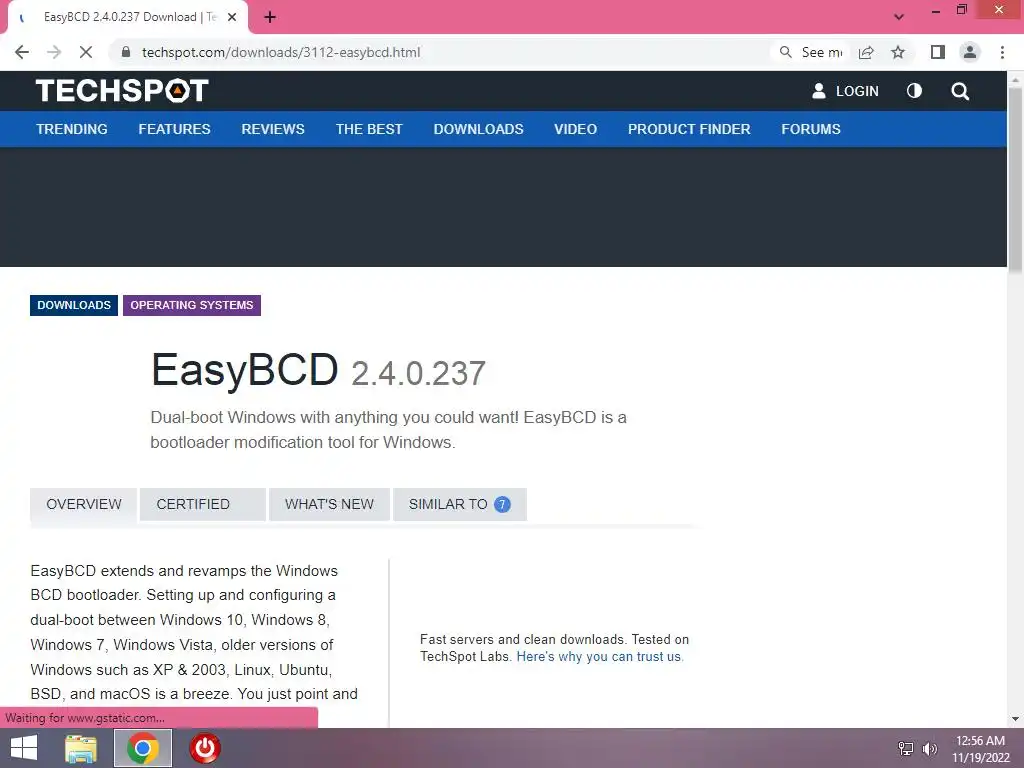
Task: Open VIDEO section
Action: pyautogui.click(x=575, y=129)
